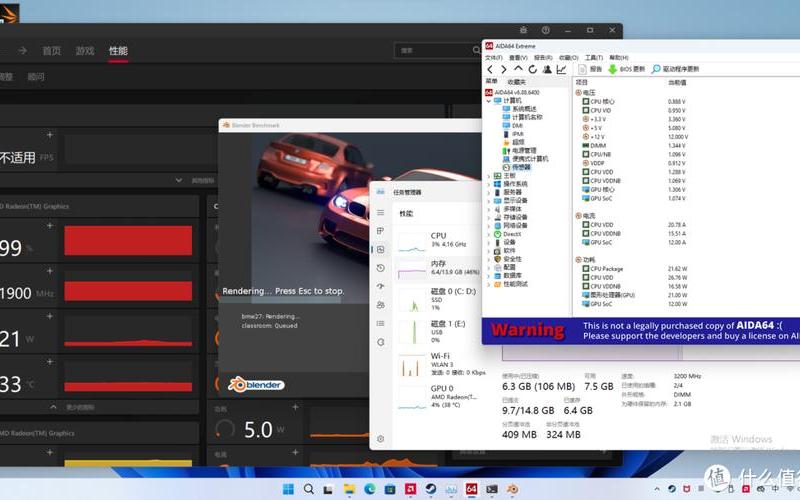Open the 报告(R) menu in AIDA64
The height and width of the screenshot is (500, 800).
(543, 58)
